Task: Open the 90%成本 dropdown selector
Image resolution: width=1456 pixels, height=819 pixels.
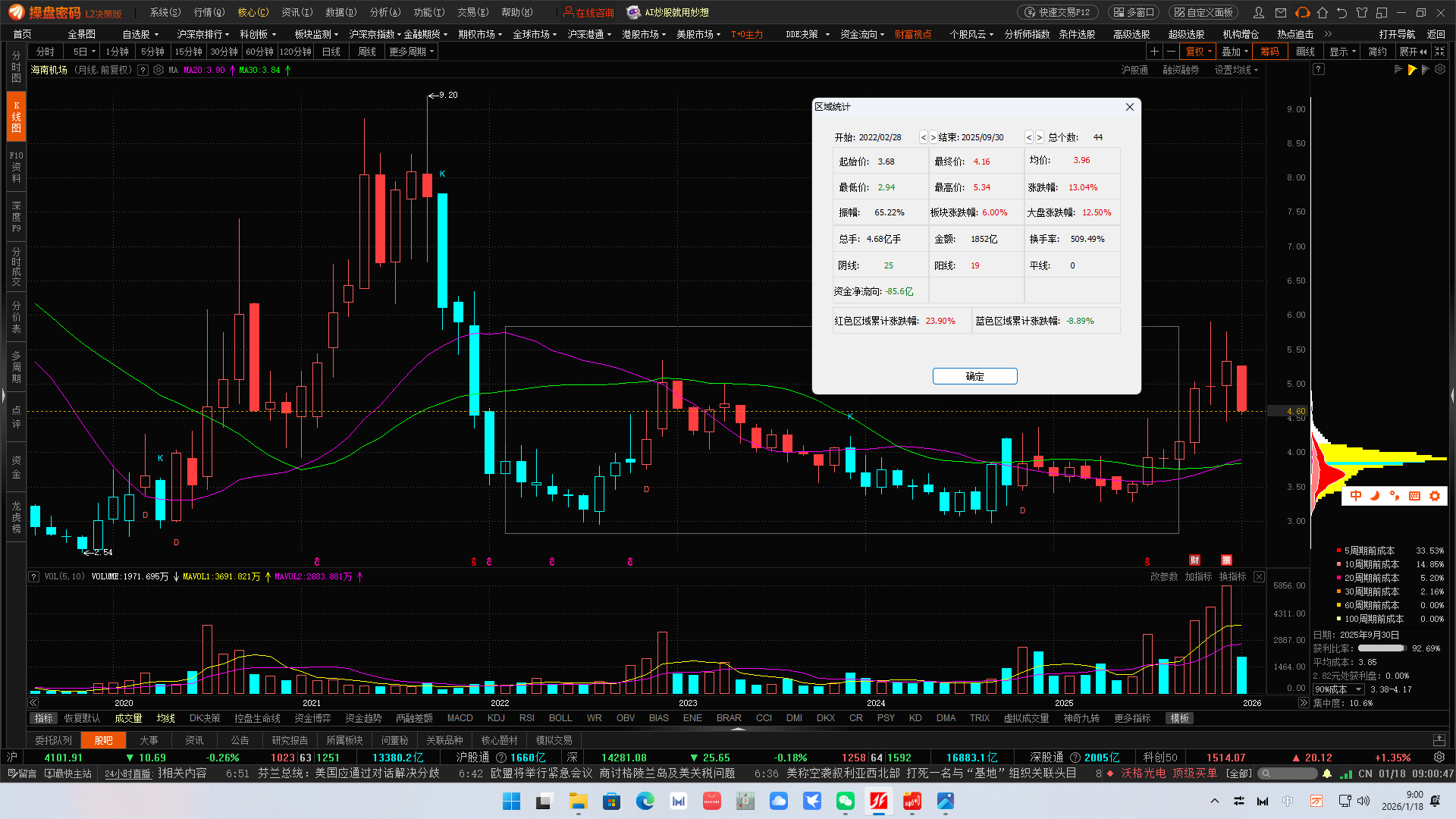Action: tap(1338, 689)
